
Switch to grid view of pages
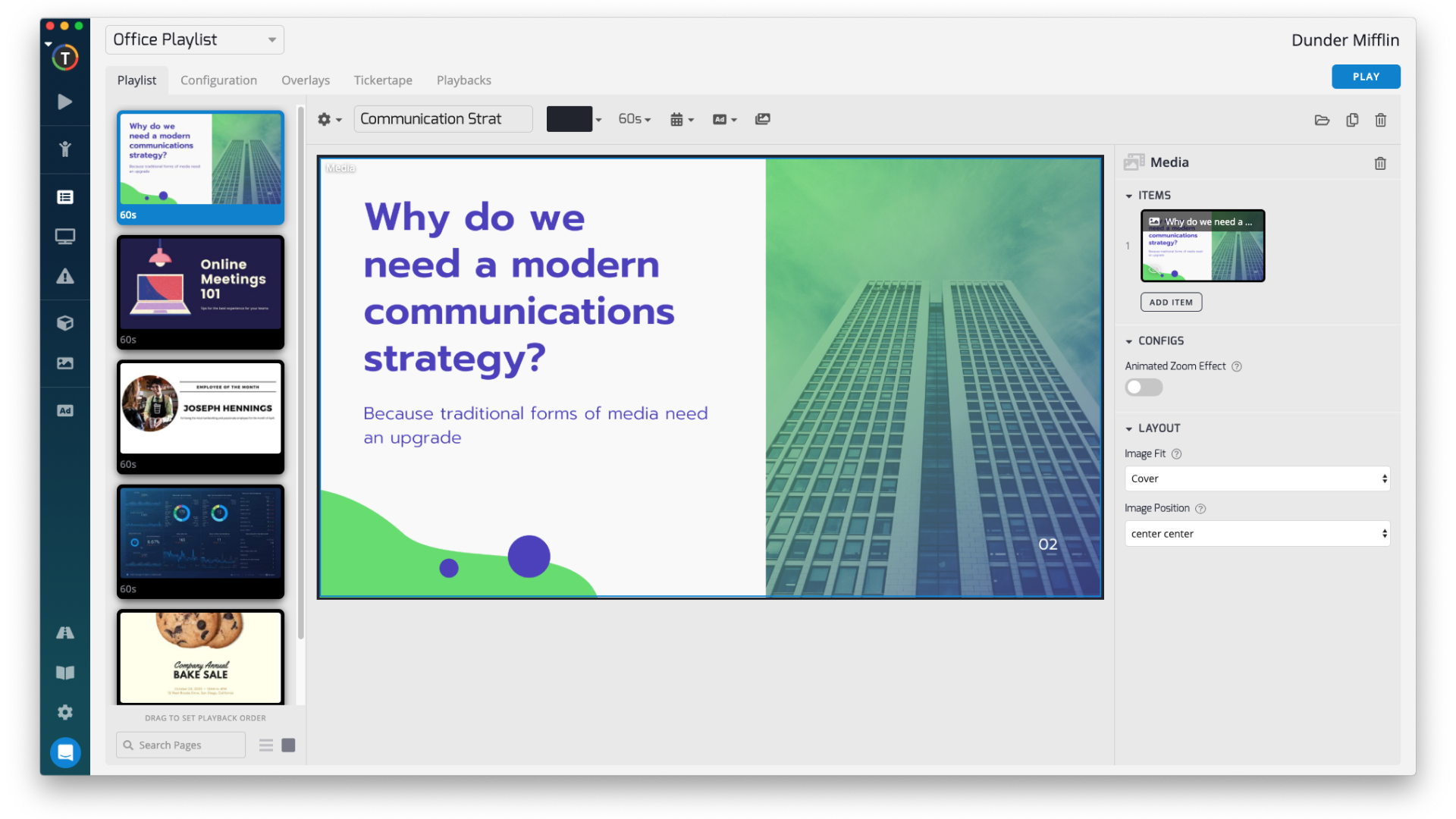[x=288, y=745]
